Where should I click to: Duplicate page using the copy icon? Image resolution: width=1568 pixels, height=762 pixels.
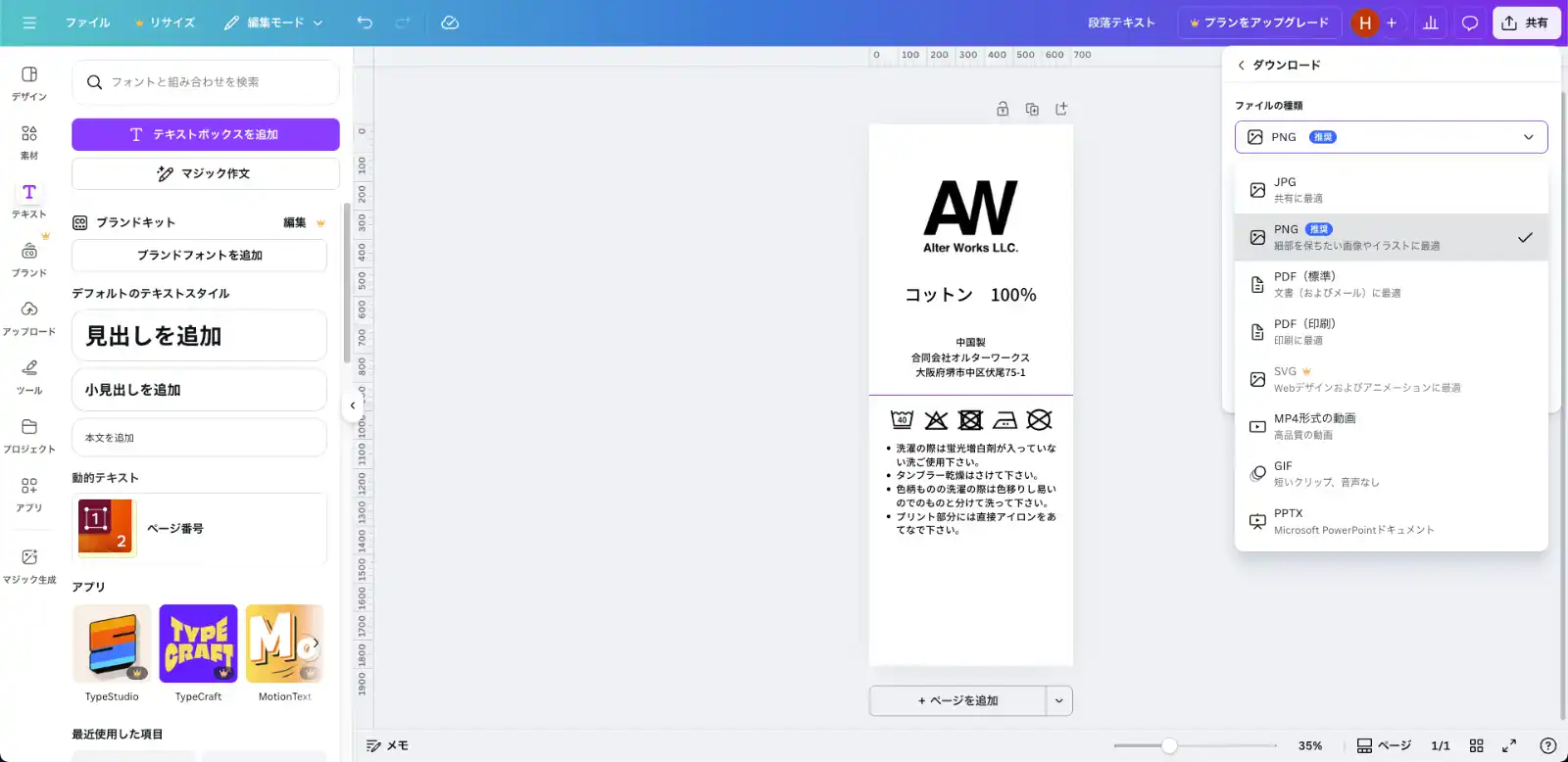1032,109
